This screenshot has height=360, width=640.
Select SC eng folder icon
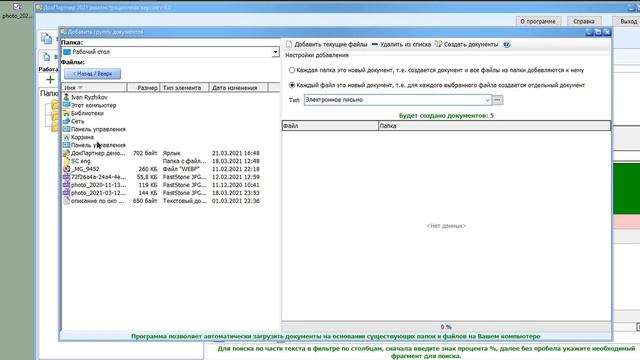(x=67, y=161)
